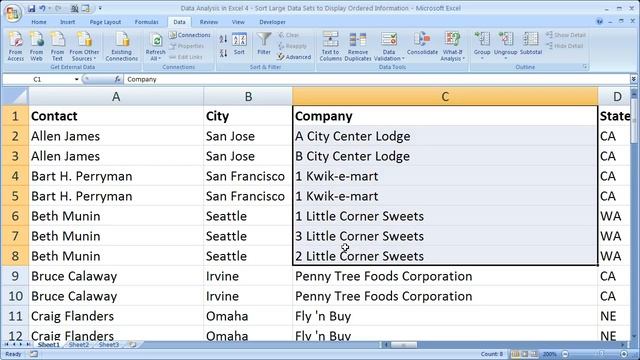The width and height of the screenshot is (640, 360).
Task: Switch to Page Layout view in status bar
Action: pos(525,354)
